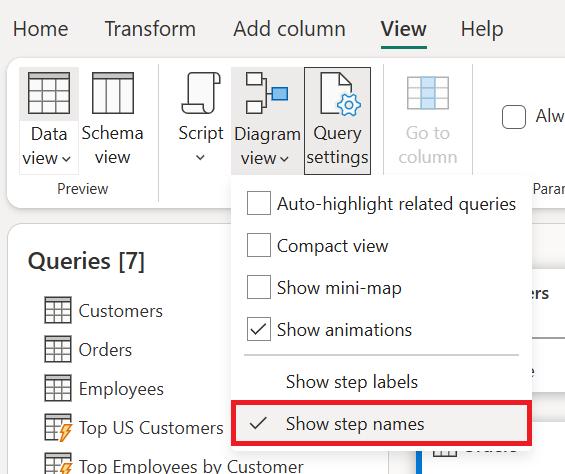Image resolution: width=565 pixels, height=474 pixels.
Task: Check the Show mini-map option
Action: 259,287
